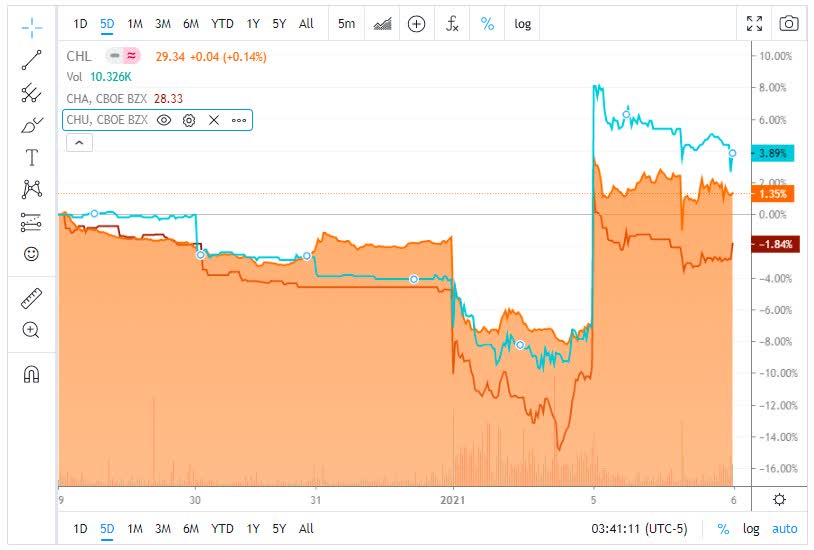The image size is (814, 550).
Task: Open the CHU series more options menu
Action: (x=239, y=120)
